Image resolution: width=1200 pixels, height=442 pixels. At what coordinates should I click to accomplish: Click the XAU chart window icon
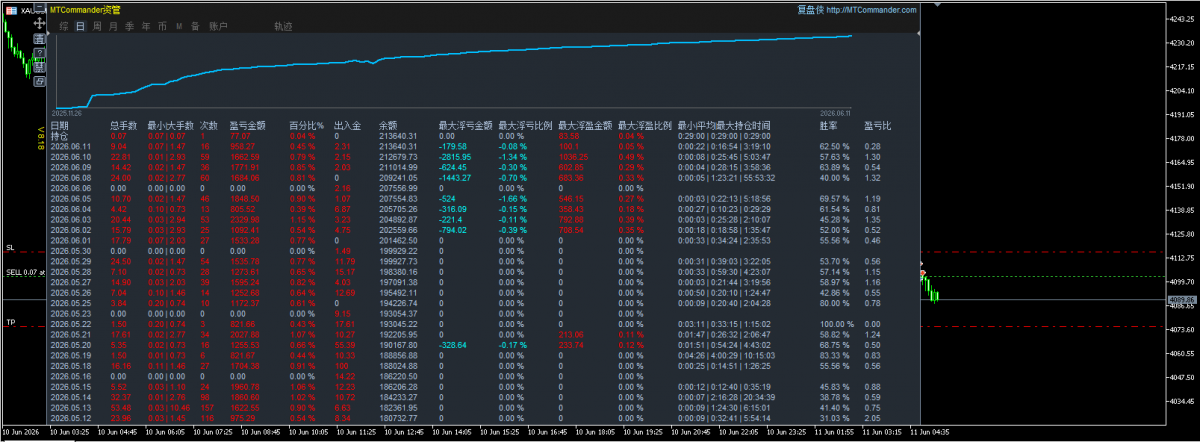pos(11,11)
